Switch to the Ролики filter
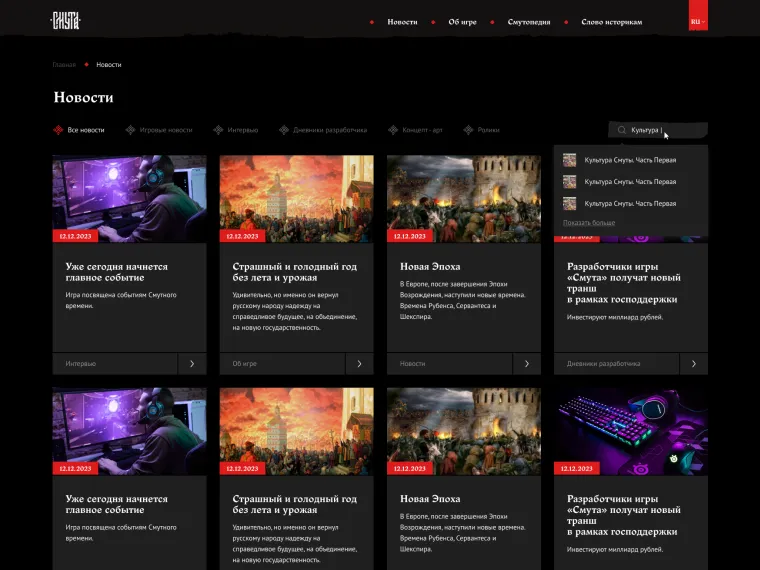760x570 pixels. pos(488,130)
